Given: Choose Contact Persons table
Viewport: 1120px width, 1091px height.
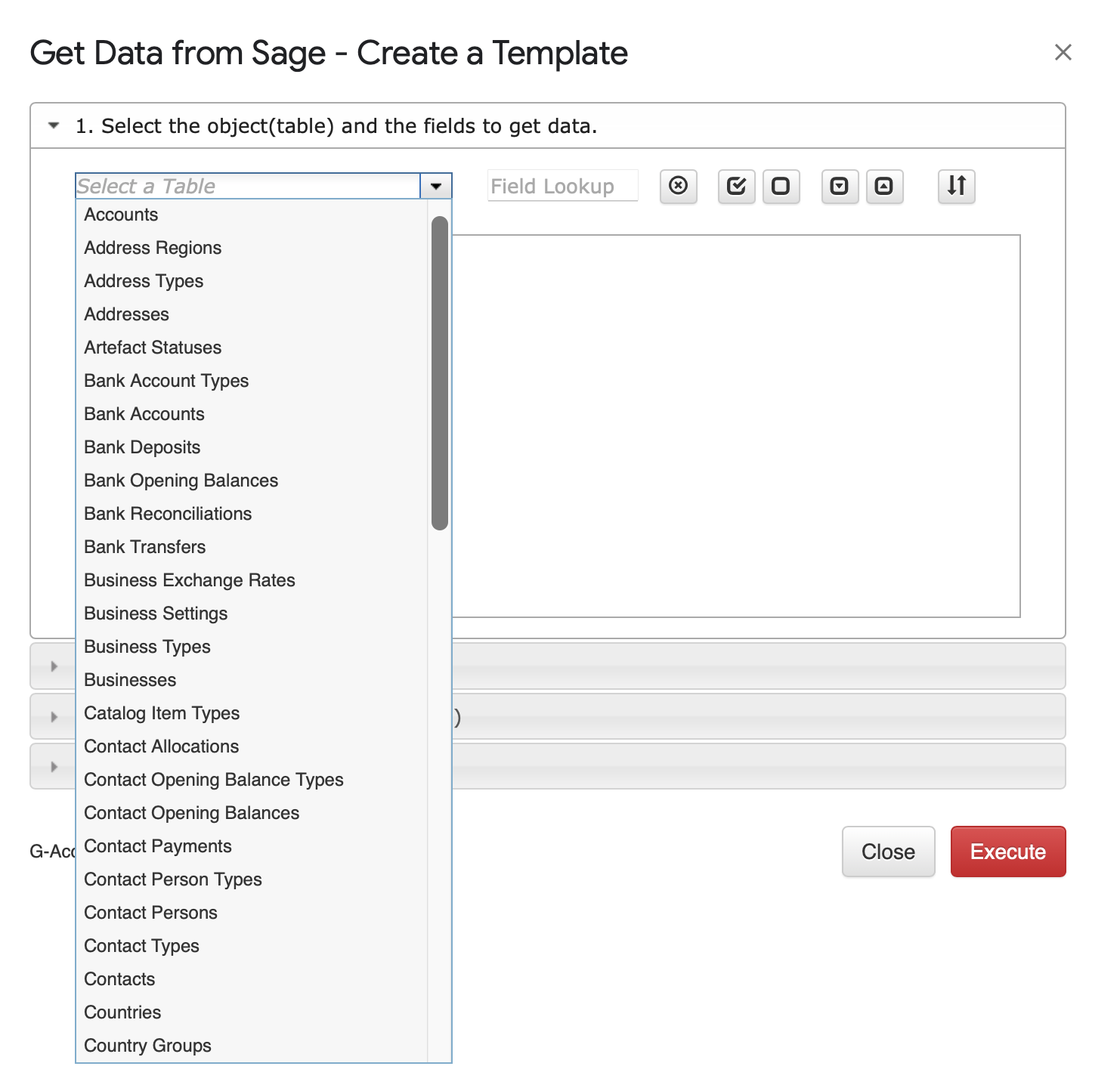Looking at the screenshot, I should pos(252,913).
